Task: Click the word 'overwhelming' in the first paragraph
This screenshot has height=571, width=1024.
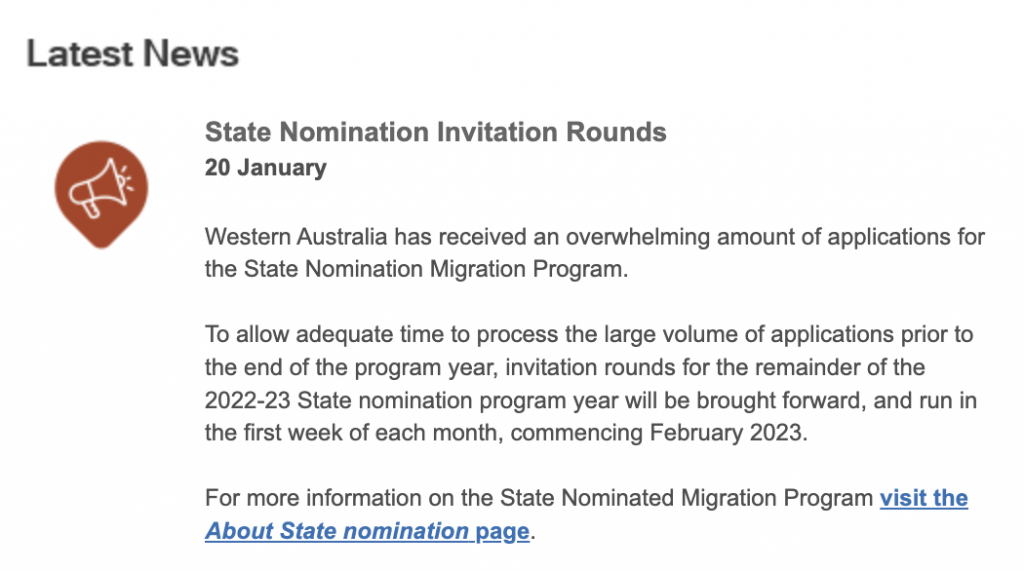Action: coord(635,238)
